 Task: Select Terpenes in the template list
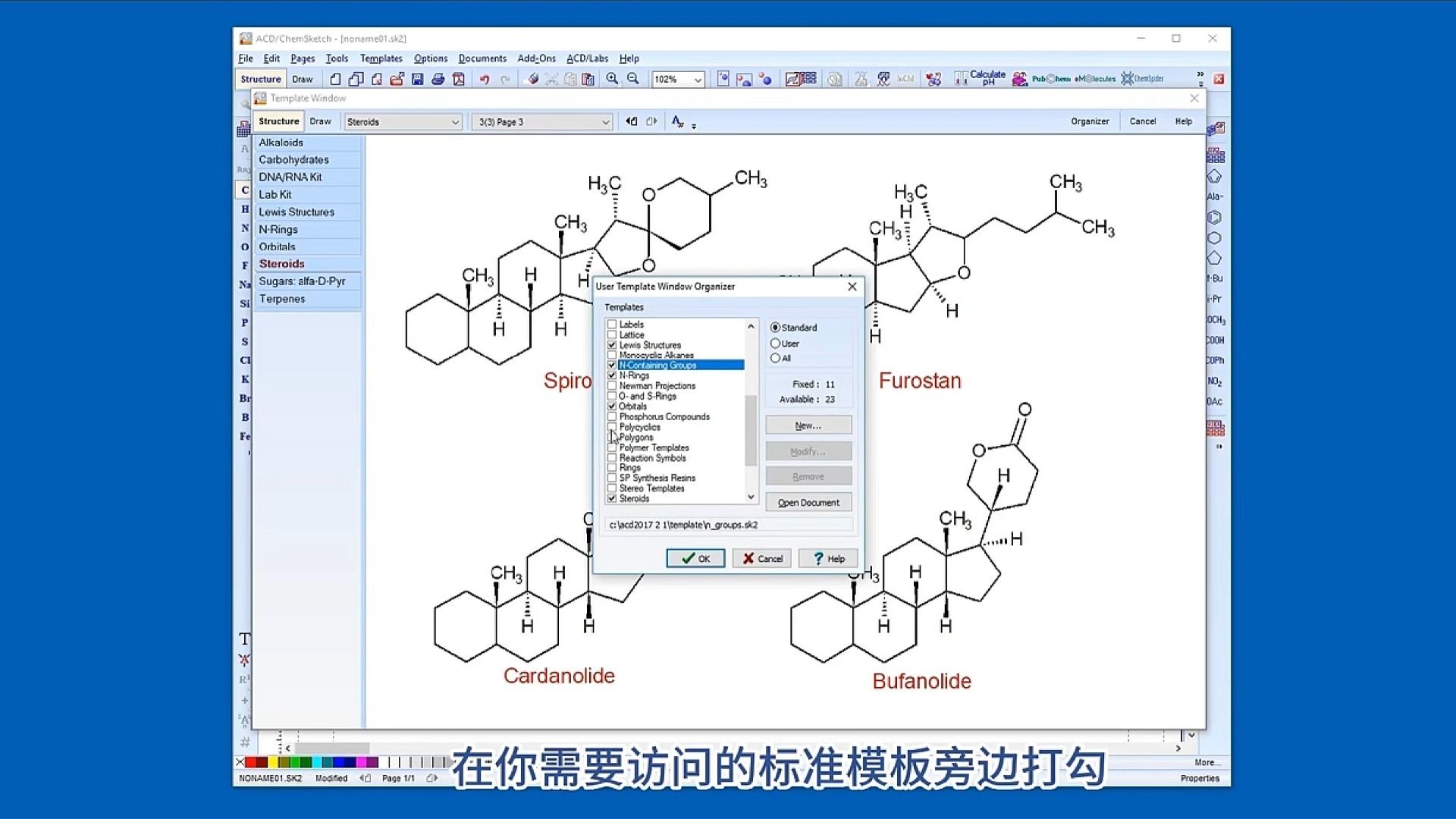[308, 299]
